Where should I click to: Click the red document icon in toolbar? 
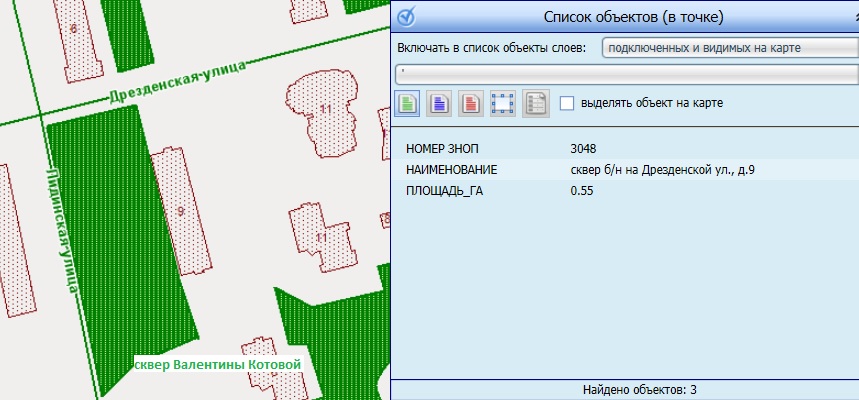tap(471, 103)
